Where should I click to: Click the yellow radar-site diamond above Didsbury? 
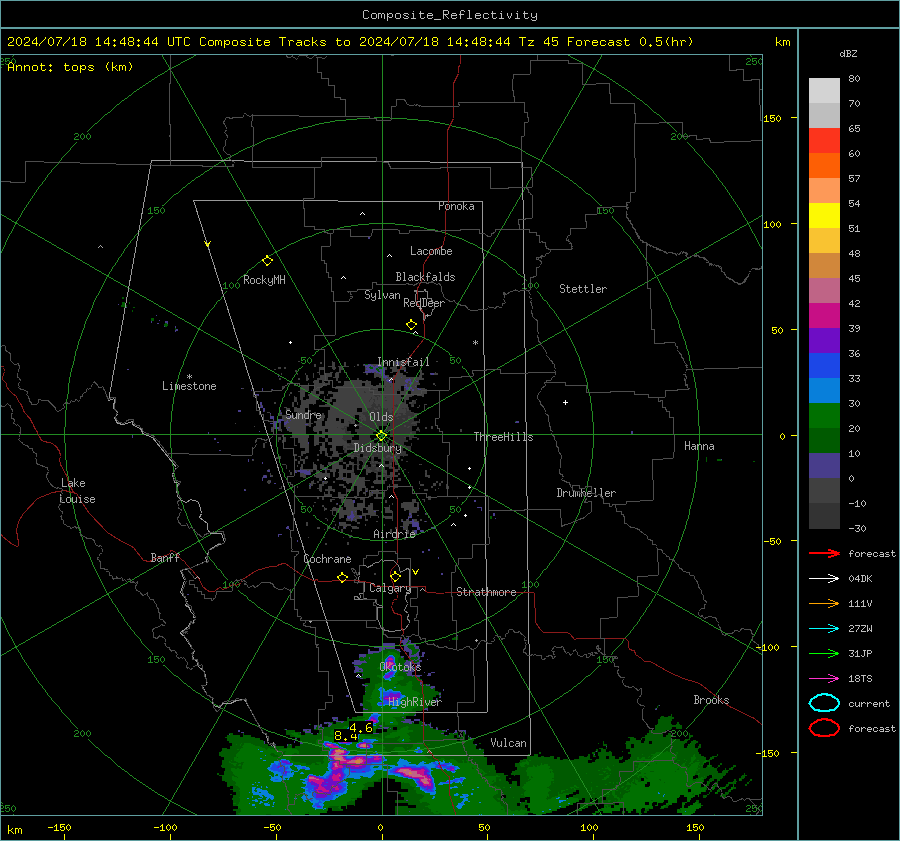(381, 436)
